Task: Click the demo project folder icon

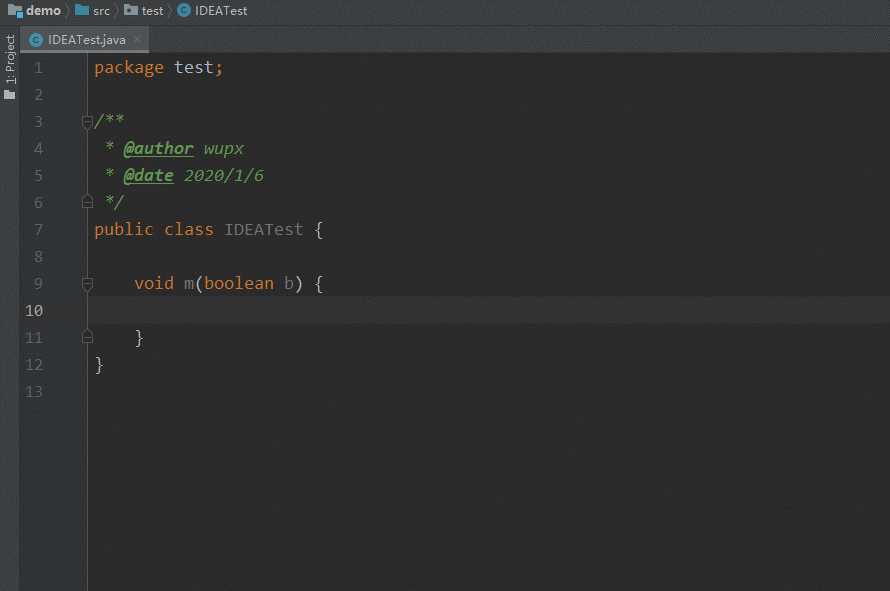Action: [15, 11]
